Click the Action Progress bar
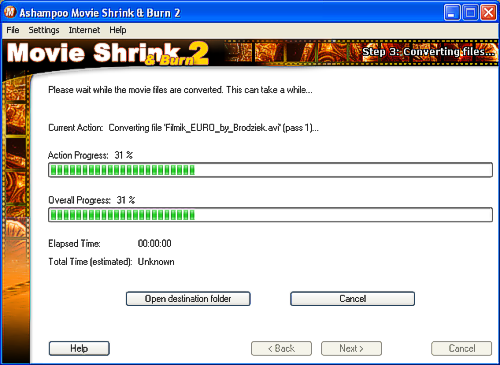Image resolution: width=500 pixels, height=365 pixels. 270,170
